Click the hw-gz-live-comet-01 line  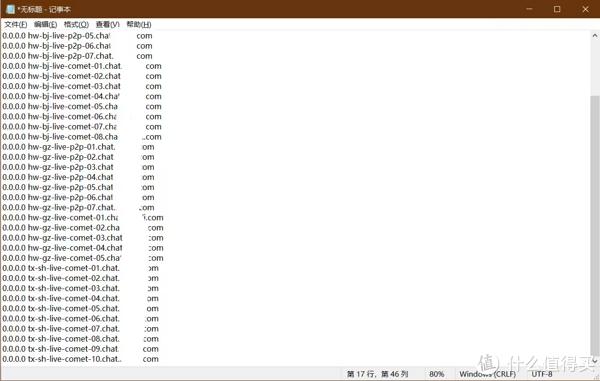pyautogui.click(x=83, y=218)
